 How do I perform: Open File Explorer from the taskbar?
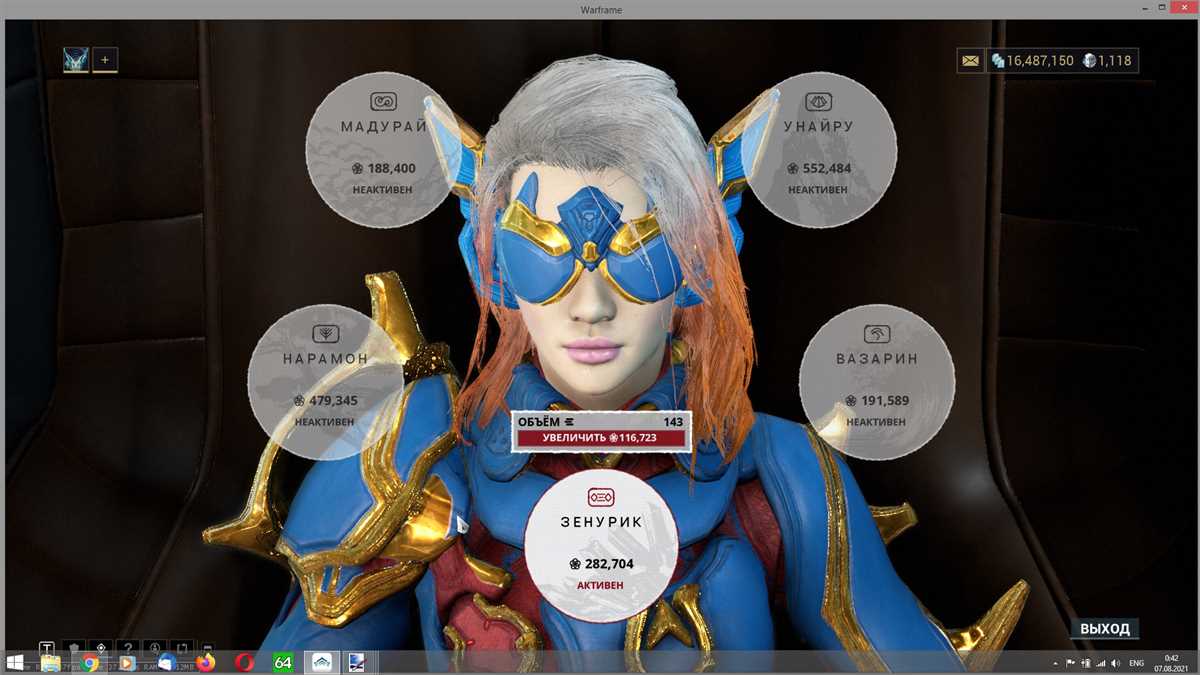point(51,662)
